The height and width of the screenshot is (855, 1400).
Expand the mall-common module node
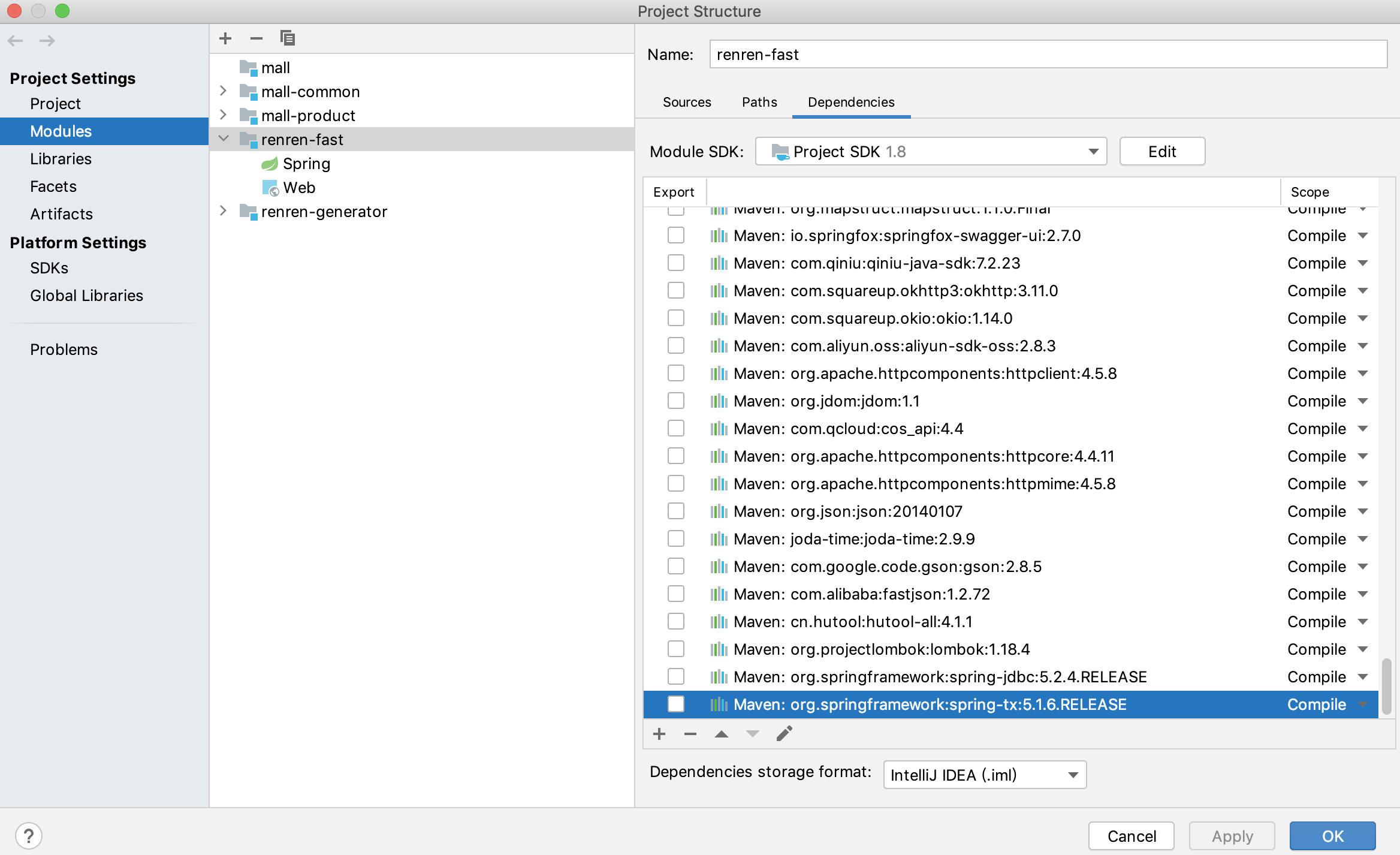(223, 91)
